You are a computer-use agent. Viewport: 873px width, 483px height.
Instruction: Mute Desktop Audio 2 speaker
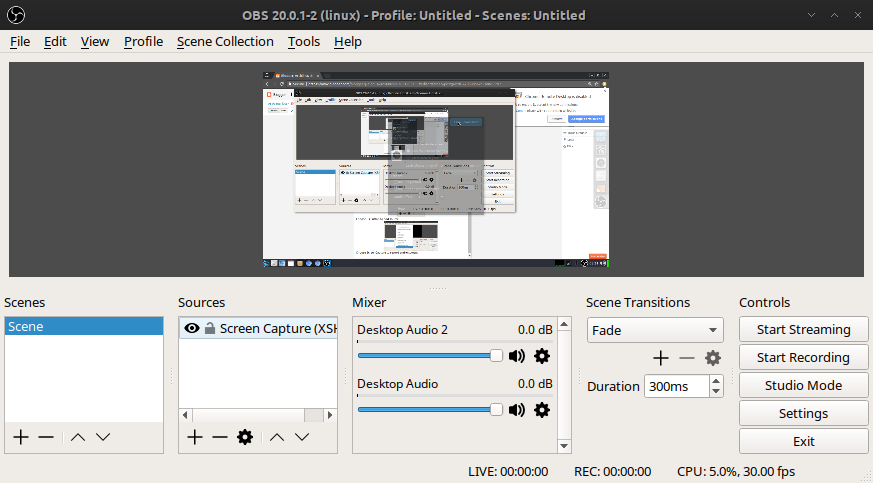(517, 356)
